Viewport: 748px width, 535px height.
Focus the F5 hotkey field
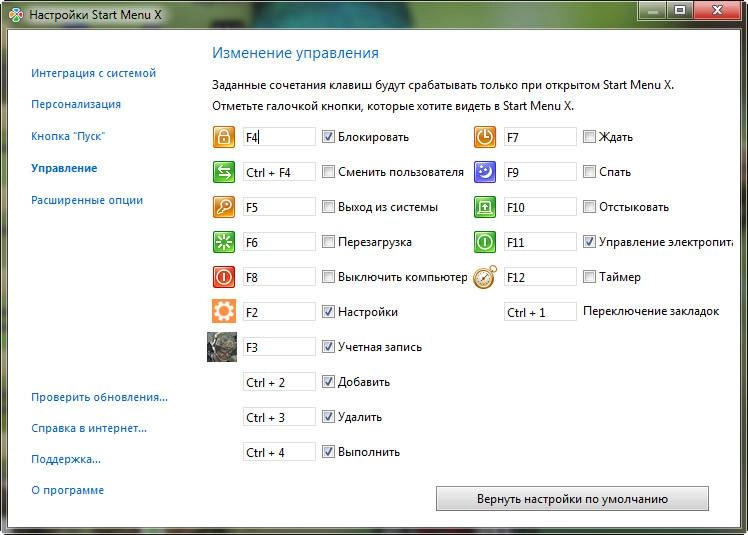pyautogui.click(x=279, y=207)
